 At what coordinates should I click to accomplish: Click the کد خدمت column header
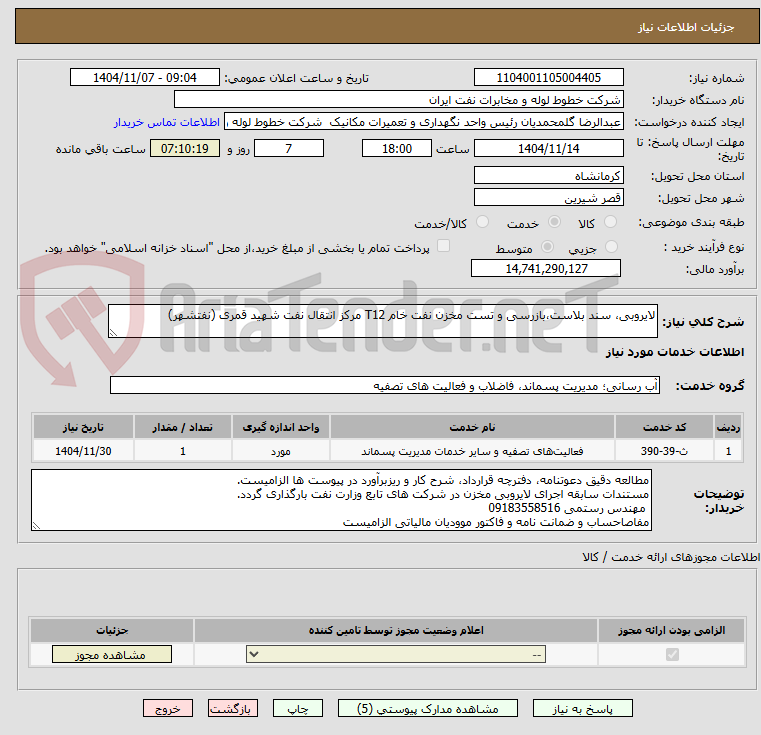tap(664, 427)
